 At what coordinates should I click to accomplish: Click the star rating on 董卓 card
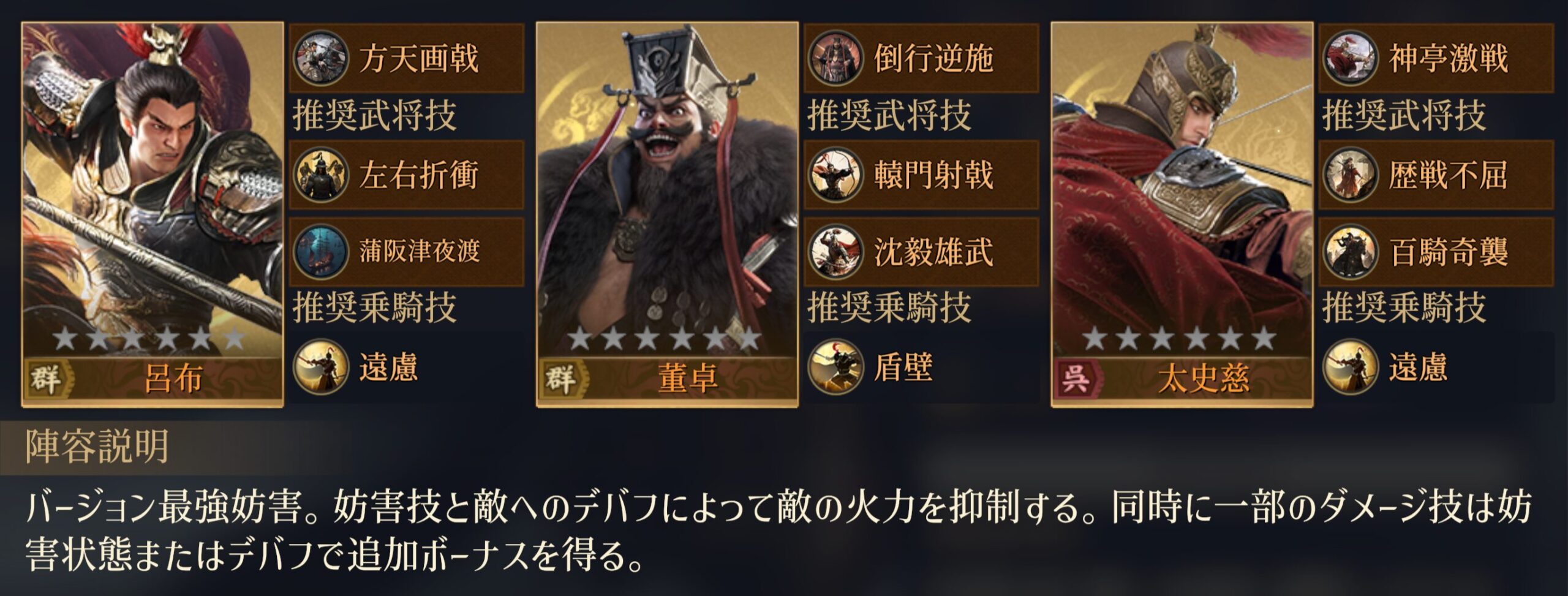(x=665, y=339)
